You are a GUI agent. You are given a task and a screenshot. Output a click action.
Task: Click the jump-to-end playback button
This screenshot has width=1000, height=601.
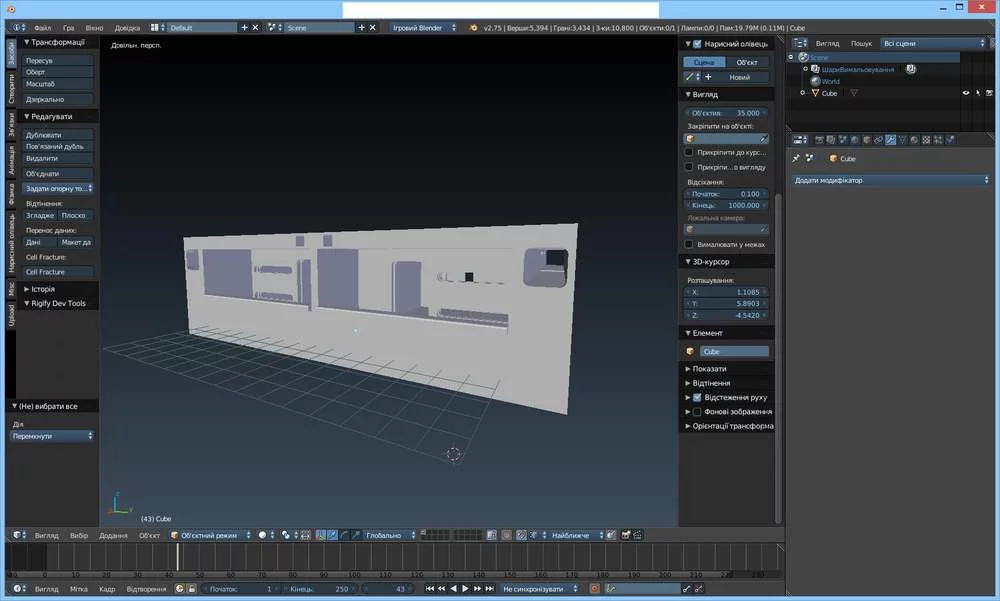[489, 589]
